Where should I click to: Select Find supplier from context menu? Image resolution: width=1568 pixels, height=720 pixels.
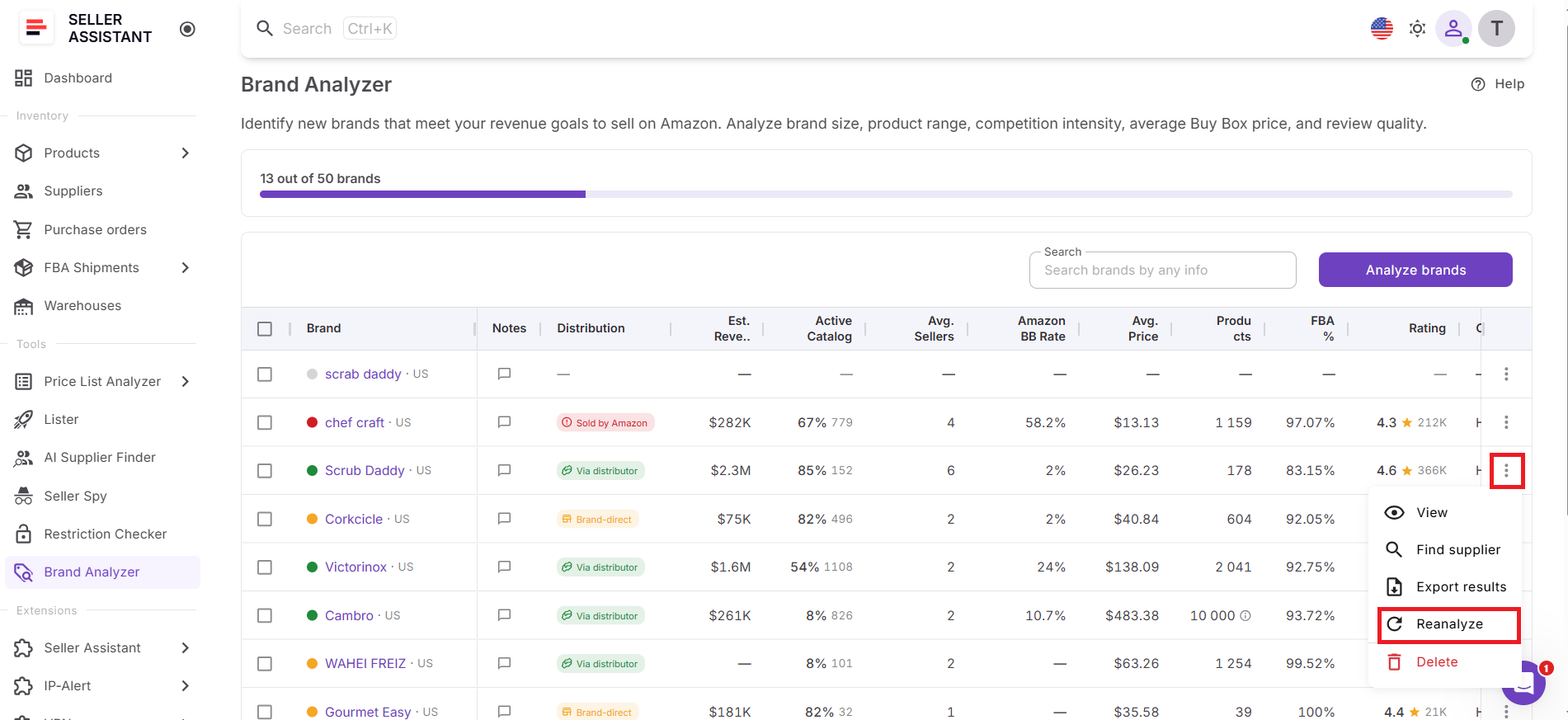[1444, 549]
